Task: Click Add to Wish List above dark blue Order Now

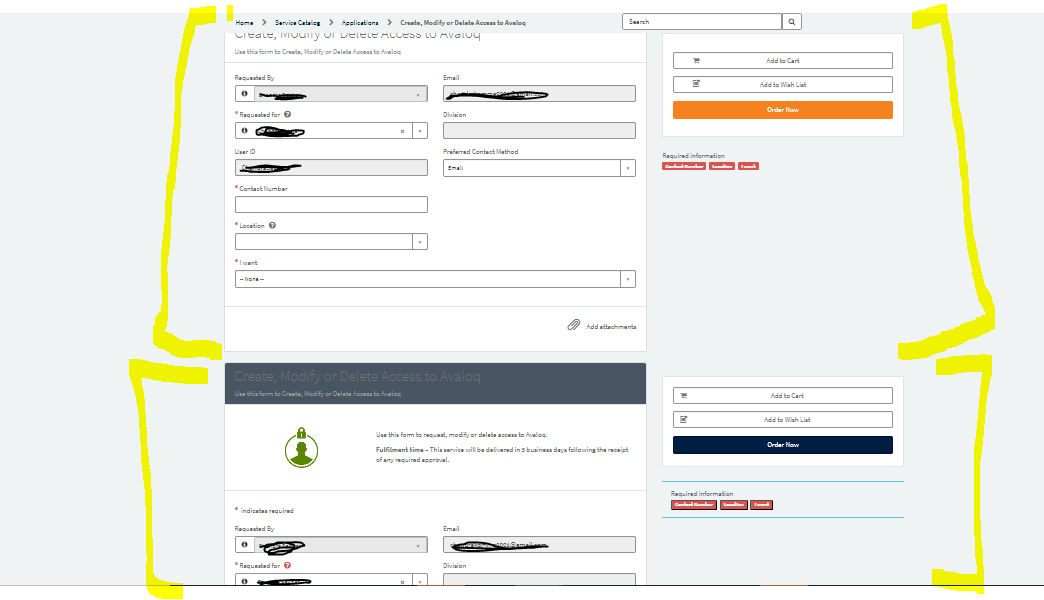Action: coord(782,420)
